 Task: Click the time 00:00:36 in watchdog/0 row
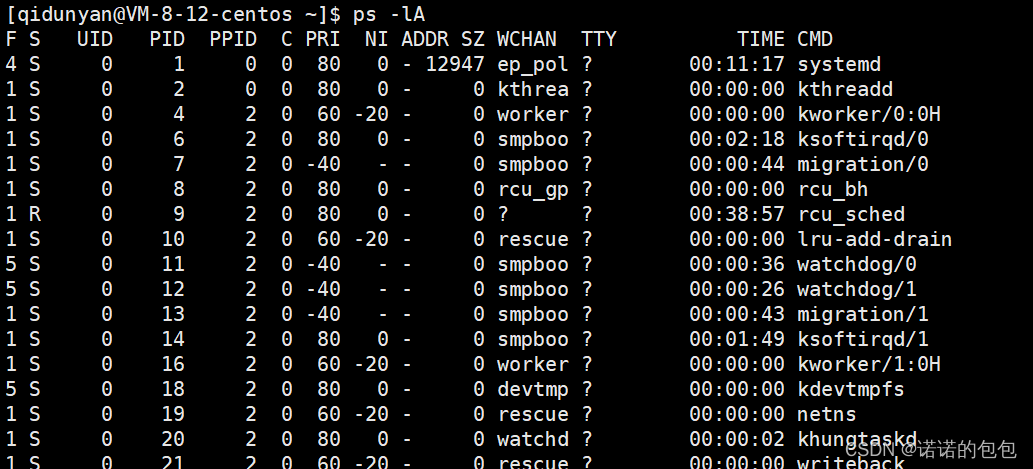737,264
